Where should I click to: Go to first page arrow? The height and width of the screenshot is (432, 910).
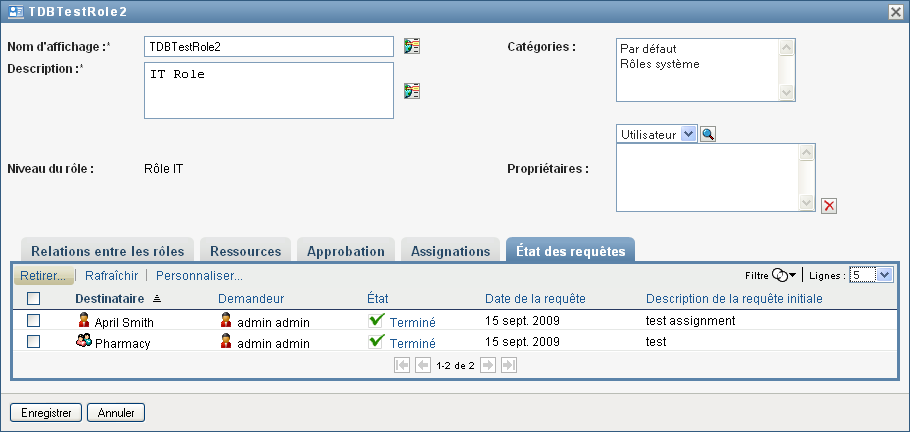click(x=402, y=365)
